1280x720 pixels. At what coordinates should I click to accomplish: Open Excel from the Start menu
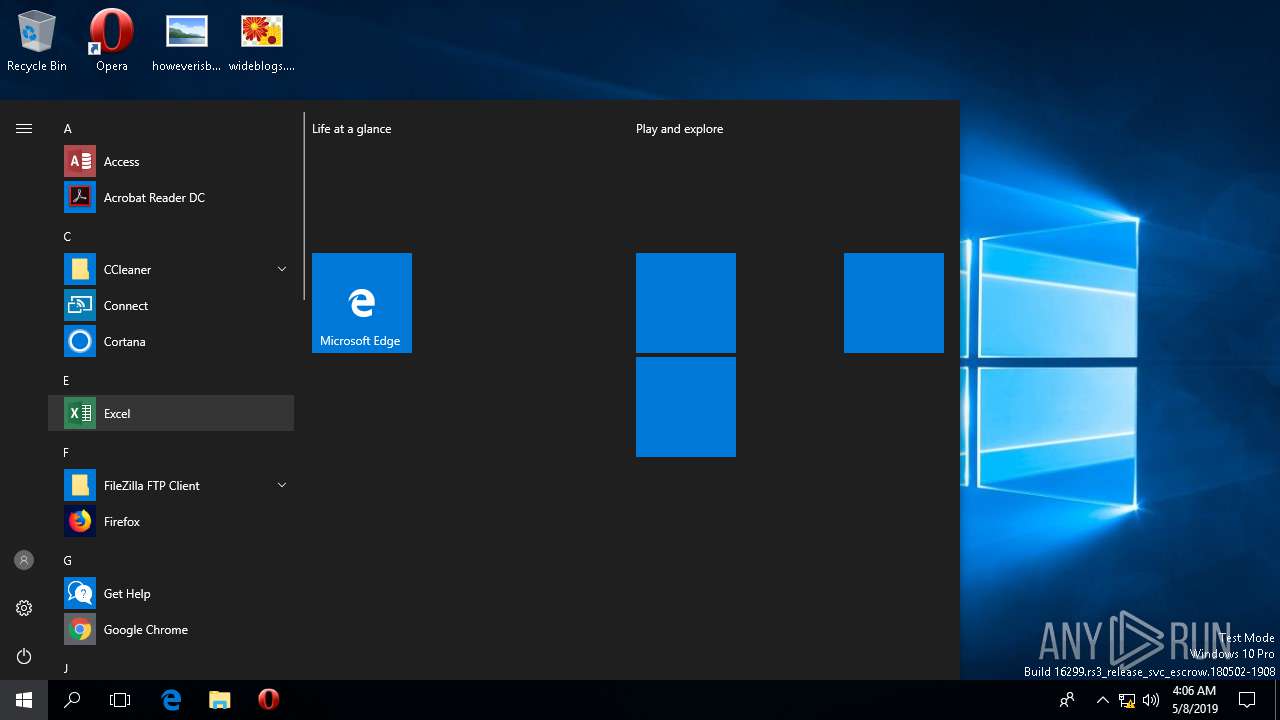pos(171,413)
